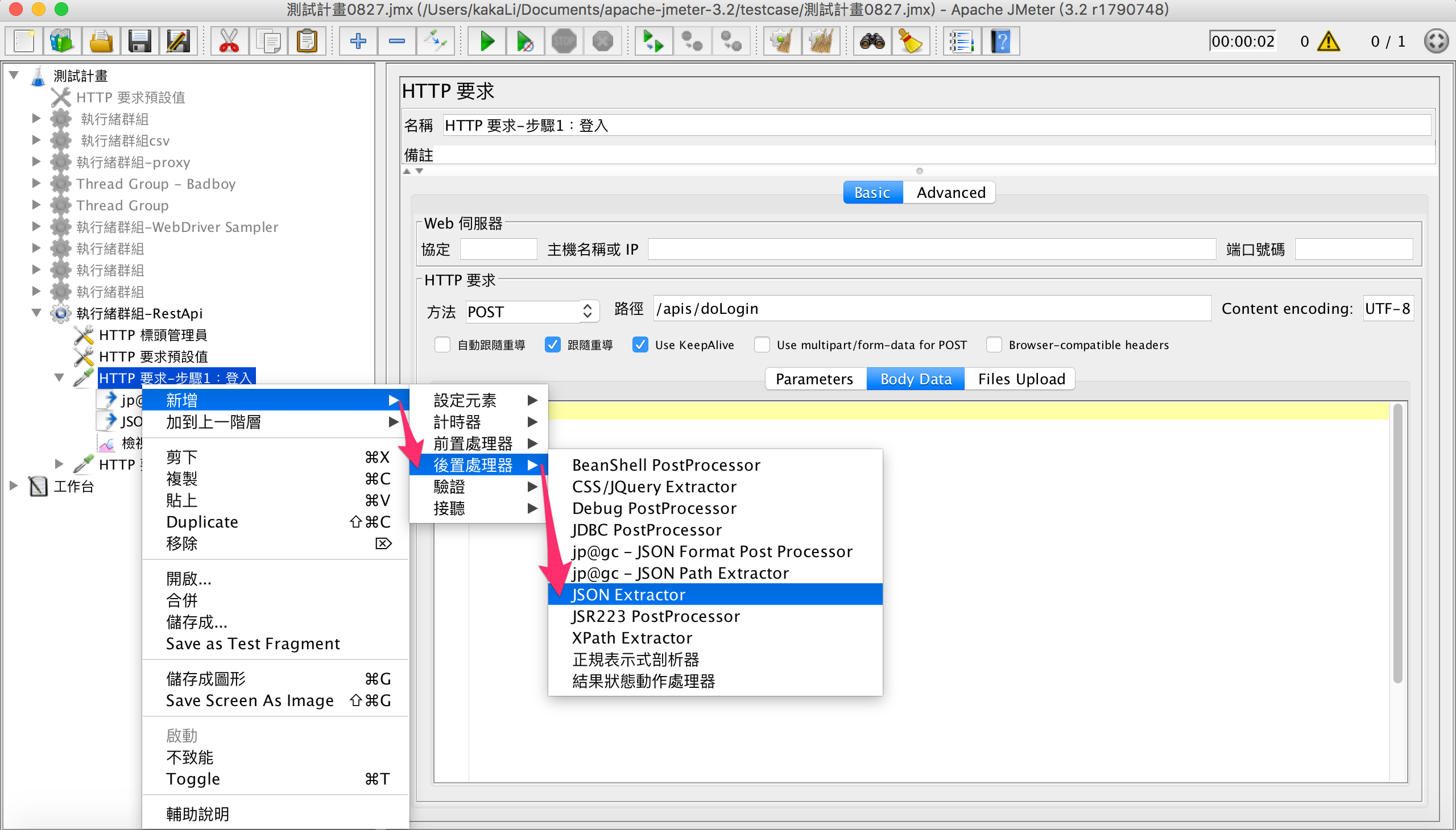The image size is (1456, 830).
Task: Switch to the Advanced tab
Action: tap(951, 193)
